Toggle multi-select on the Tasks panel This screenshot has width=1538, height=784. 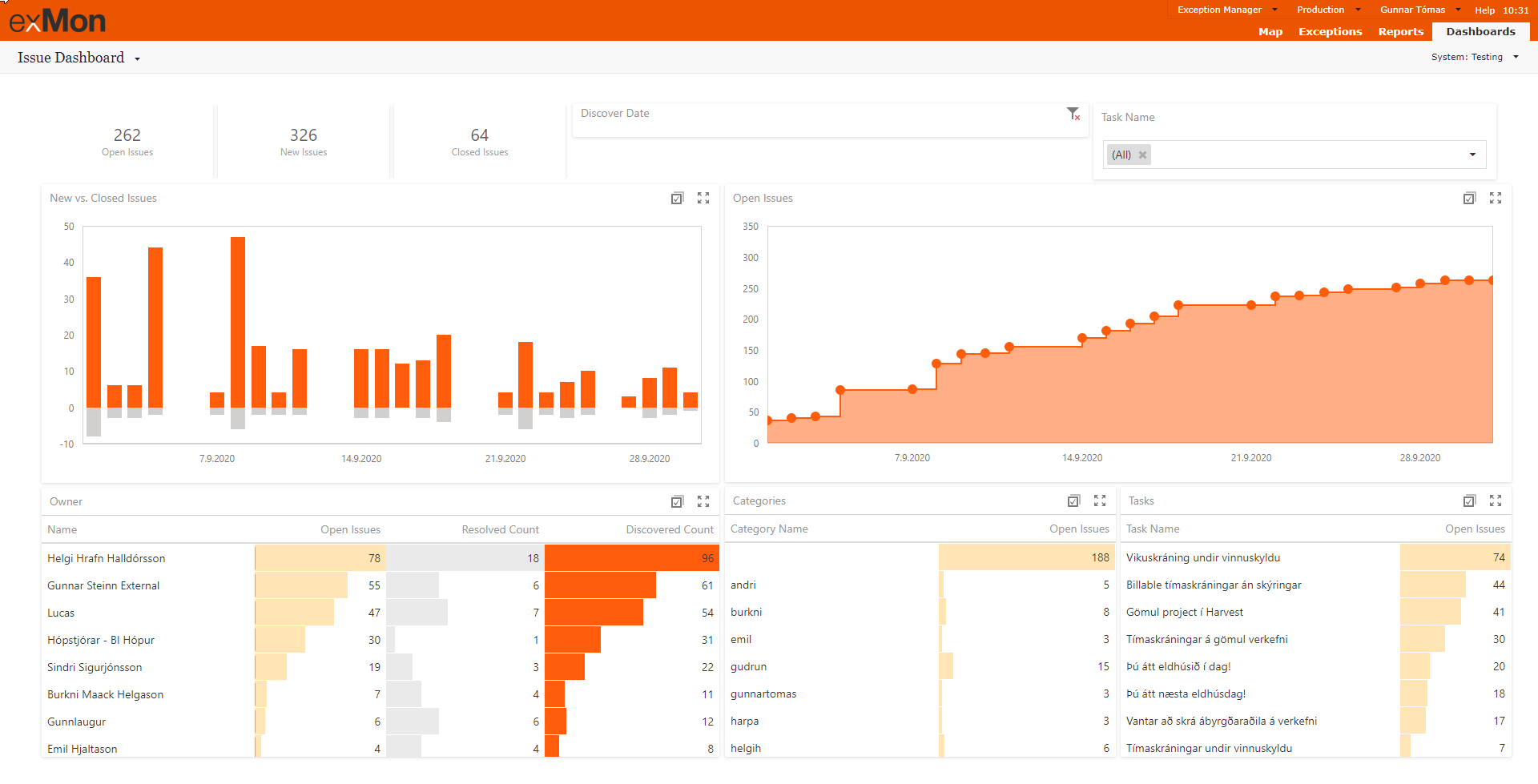coord(1469,501)
